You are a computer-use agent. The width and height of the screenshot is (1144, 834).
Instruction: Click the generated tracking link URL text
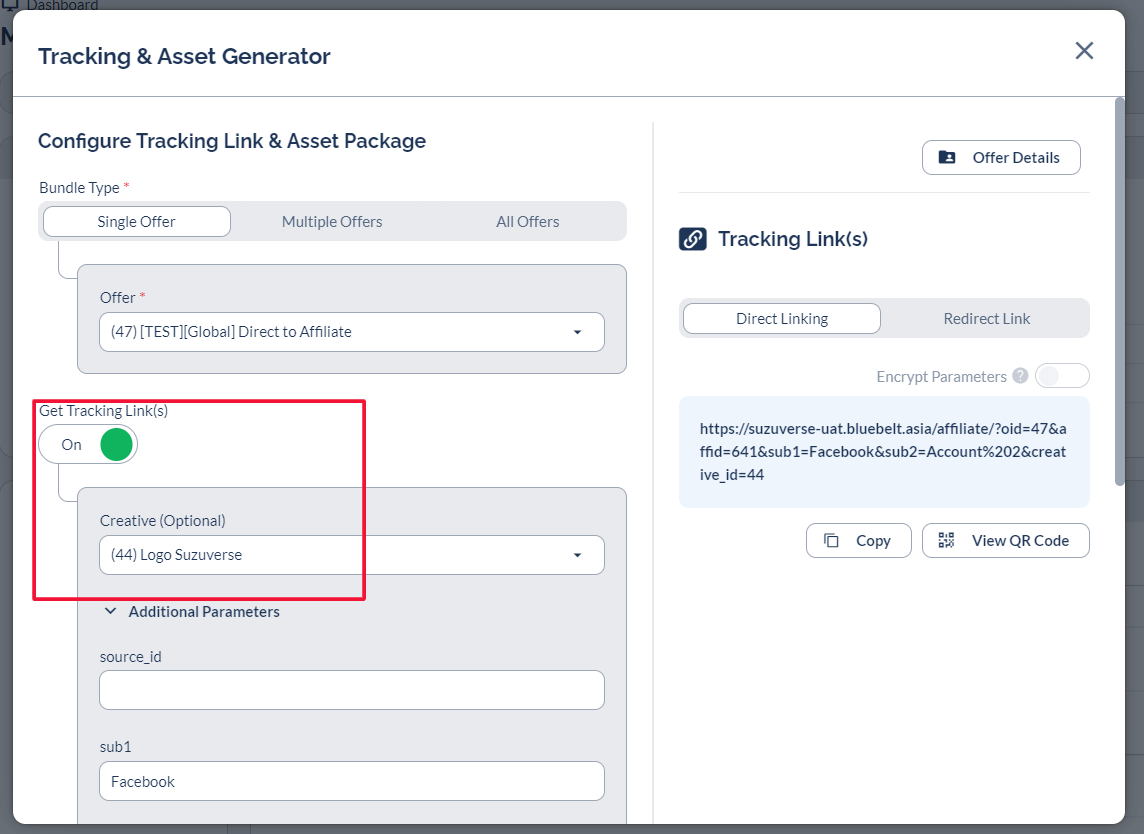pos(883,451)
